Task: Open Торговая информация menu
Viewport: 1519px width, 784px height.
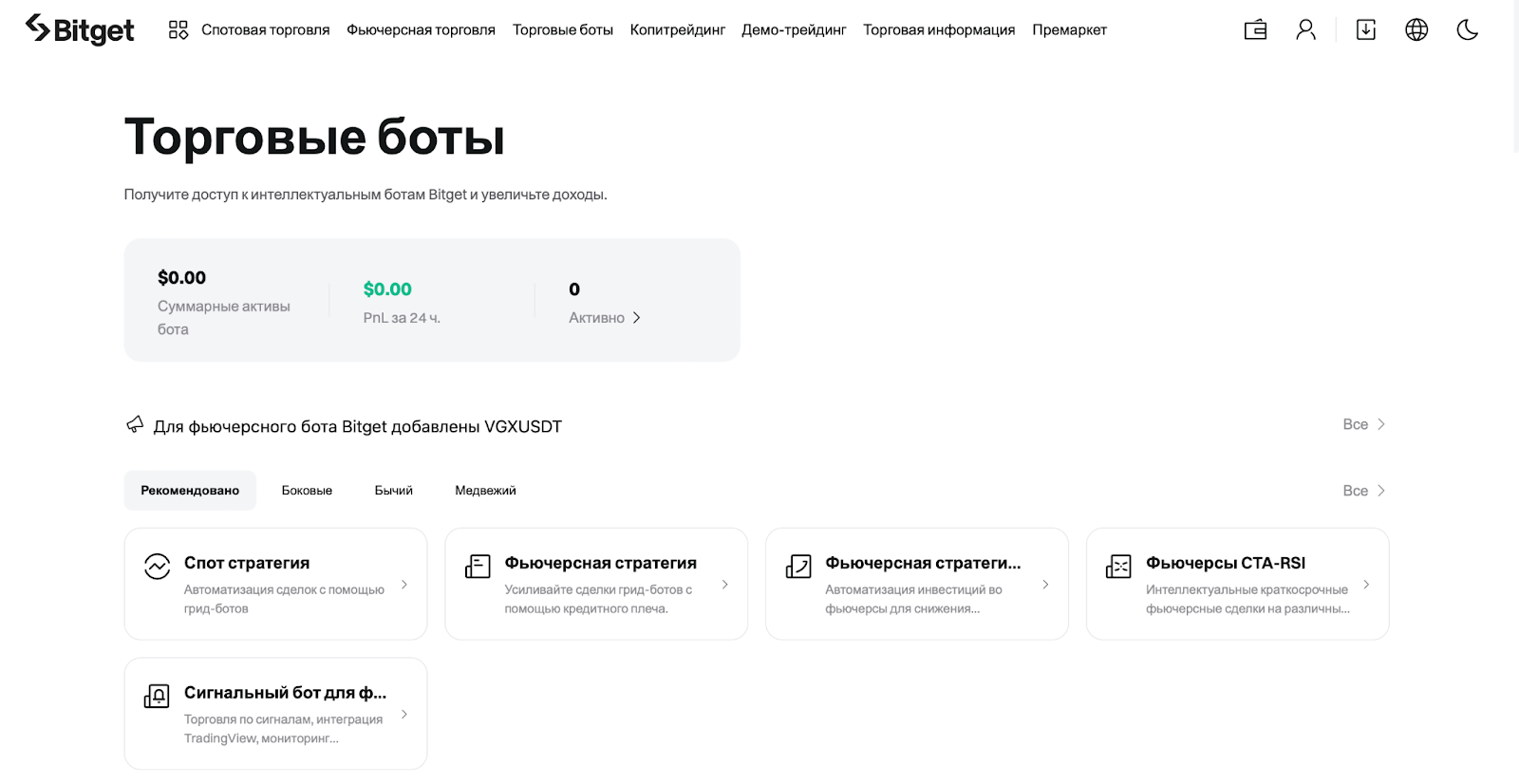Action: [x=939, y=30]
